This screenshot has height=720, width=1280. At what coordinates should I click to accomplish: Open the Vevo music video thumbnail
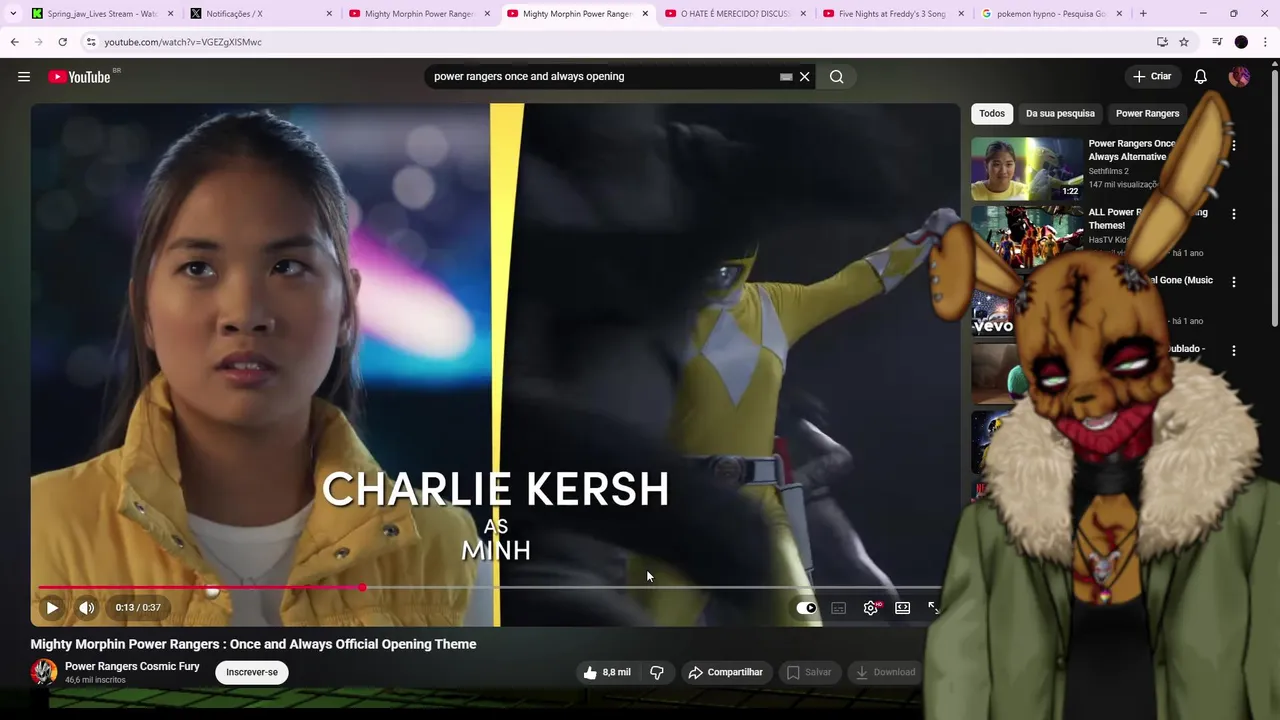click(x=993, y=305)
